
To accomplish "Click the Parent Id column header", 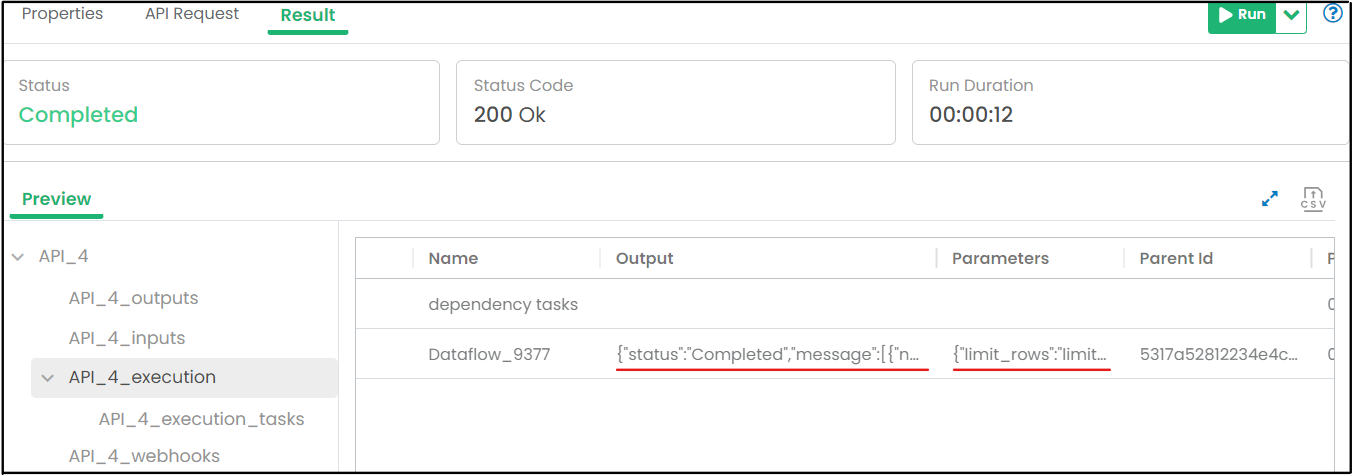I will [1176, 258].
